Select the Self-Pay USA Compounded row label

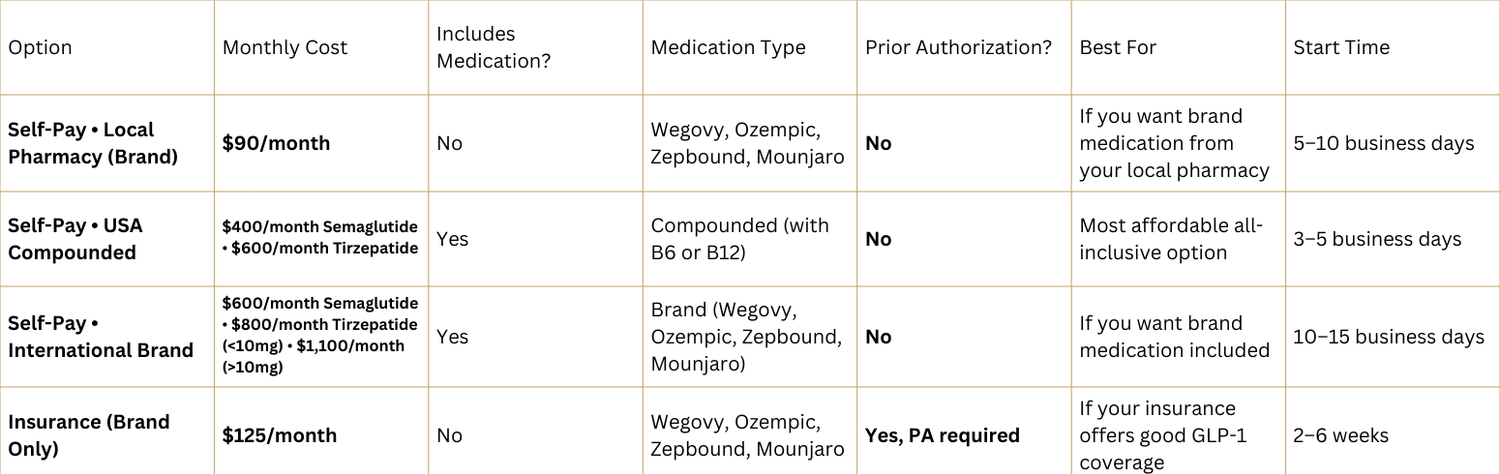75,239
